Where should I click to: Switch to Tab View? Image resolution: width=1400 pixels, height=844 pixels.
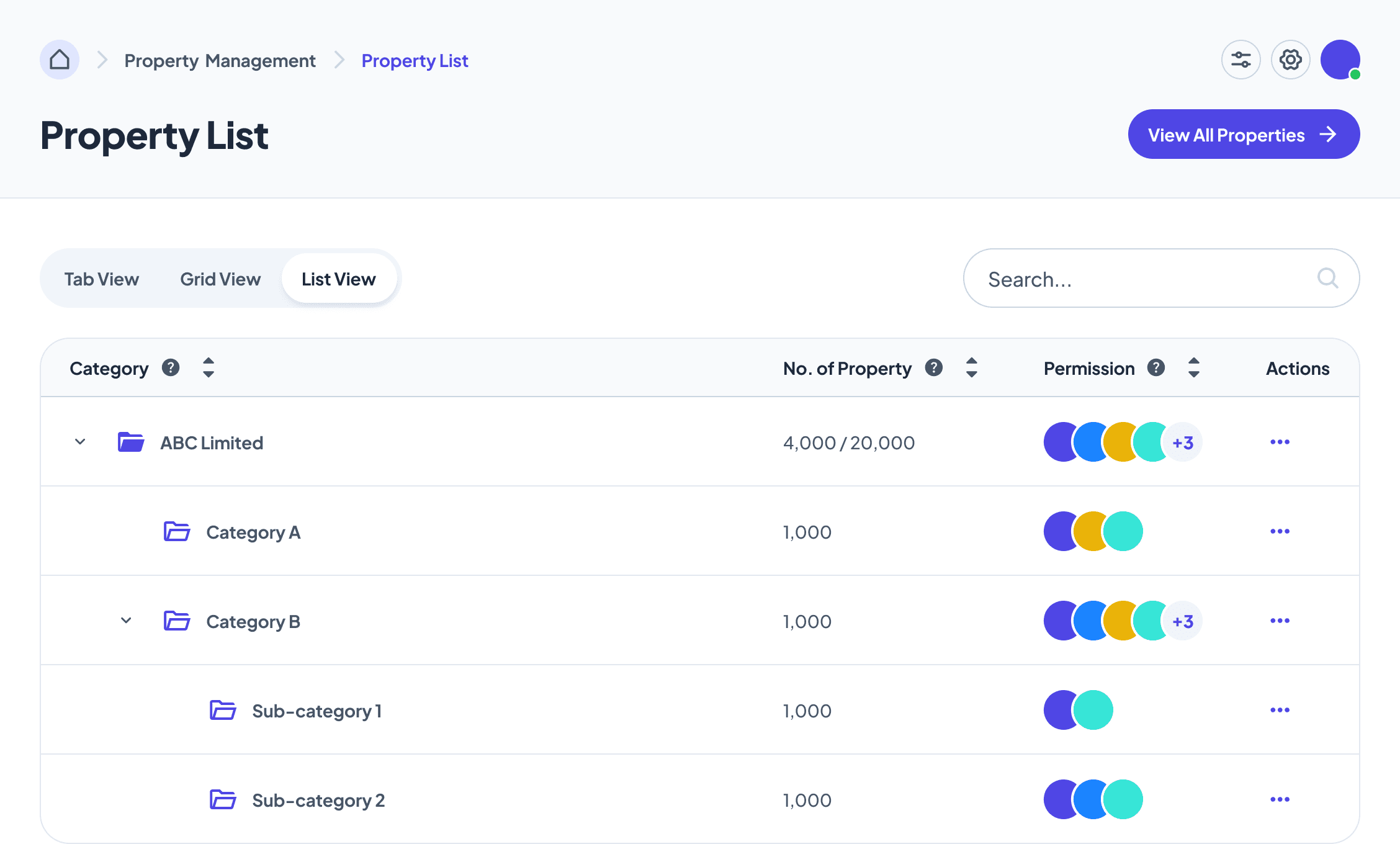pos(102,279)
